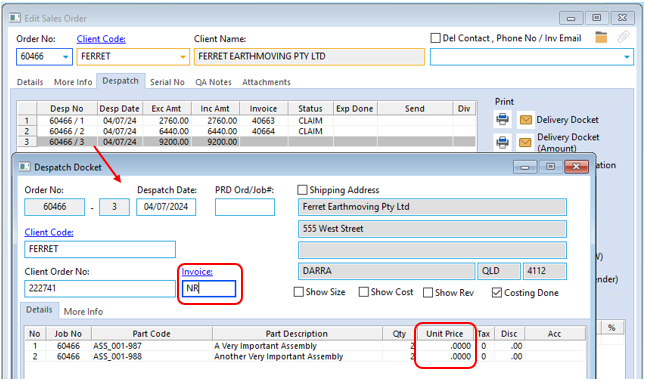The height and width of the screenshot is (382, 646).
Task: Select the Details tab in Despatch Docket
Action: 39,310
